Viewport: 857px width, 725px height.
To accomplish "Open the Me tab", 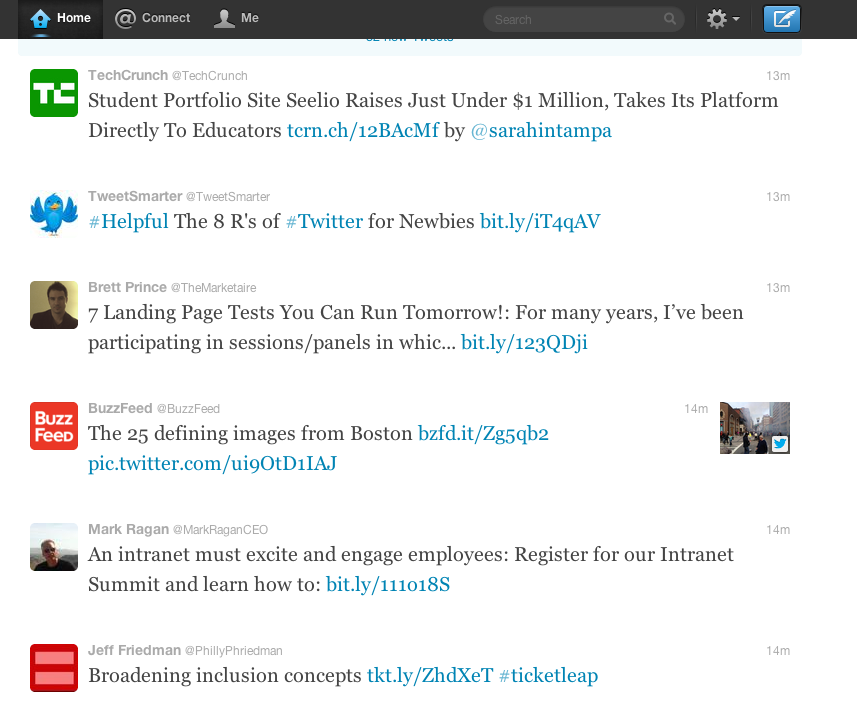I will click(x=237, y=18).
